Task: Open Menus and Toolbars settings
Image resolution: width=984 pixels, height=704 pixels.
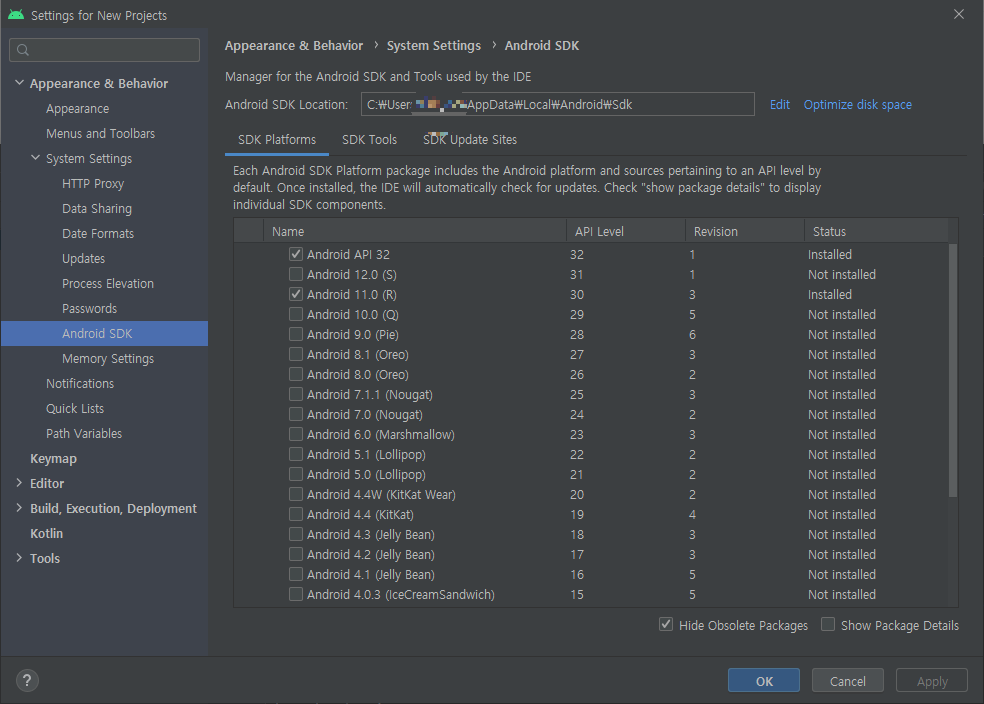Action: (100, 134)
